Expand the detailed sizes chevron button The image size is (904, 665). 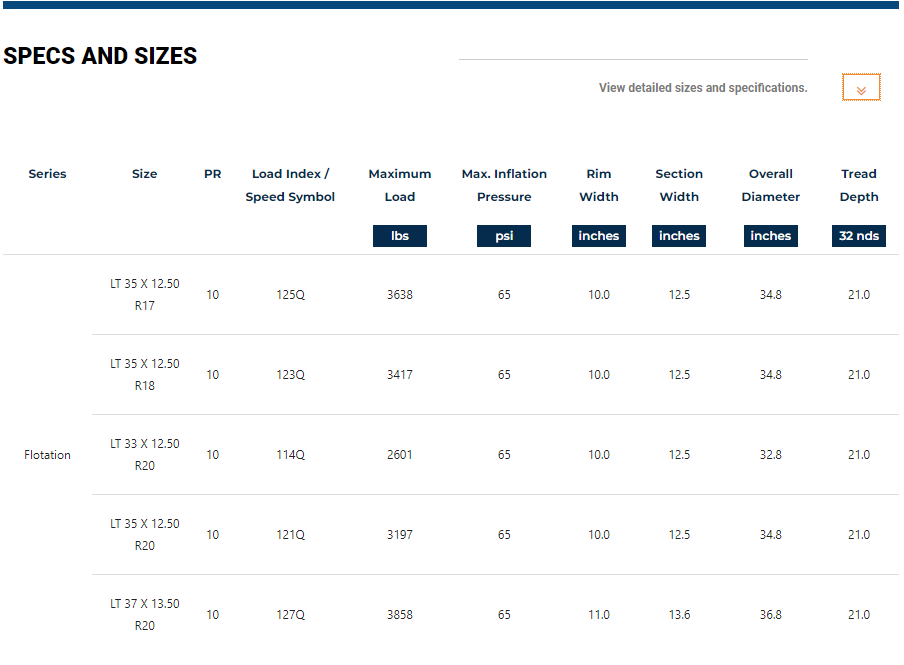(861, 88)
